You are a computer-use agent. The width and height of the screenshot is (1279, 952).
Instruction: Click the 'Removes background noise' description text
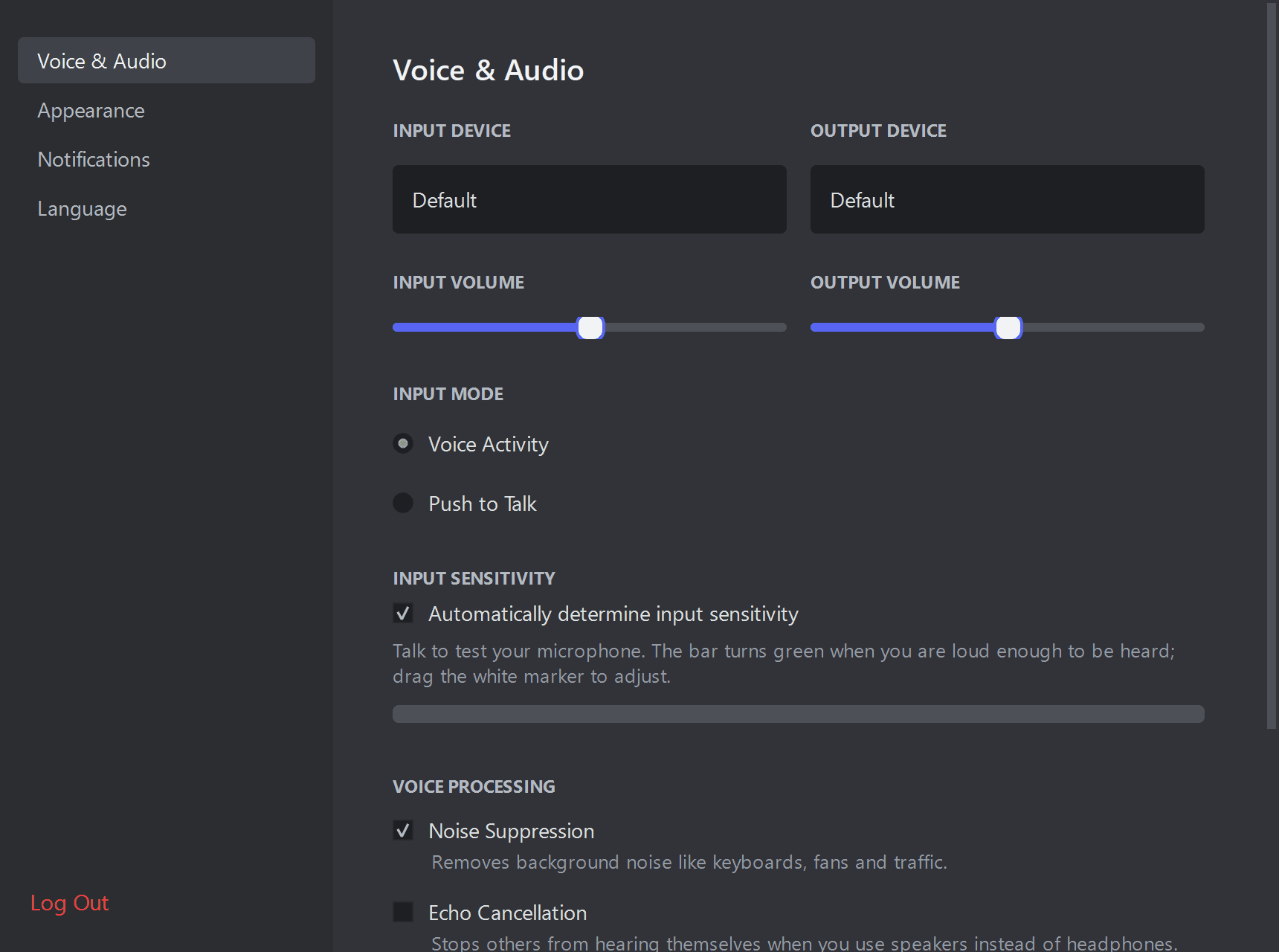coord(689,863)
